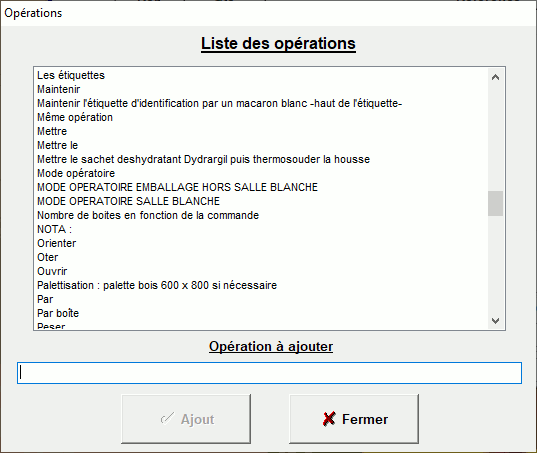Click the list scrollbar down arrow

(x=495, y=320)
